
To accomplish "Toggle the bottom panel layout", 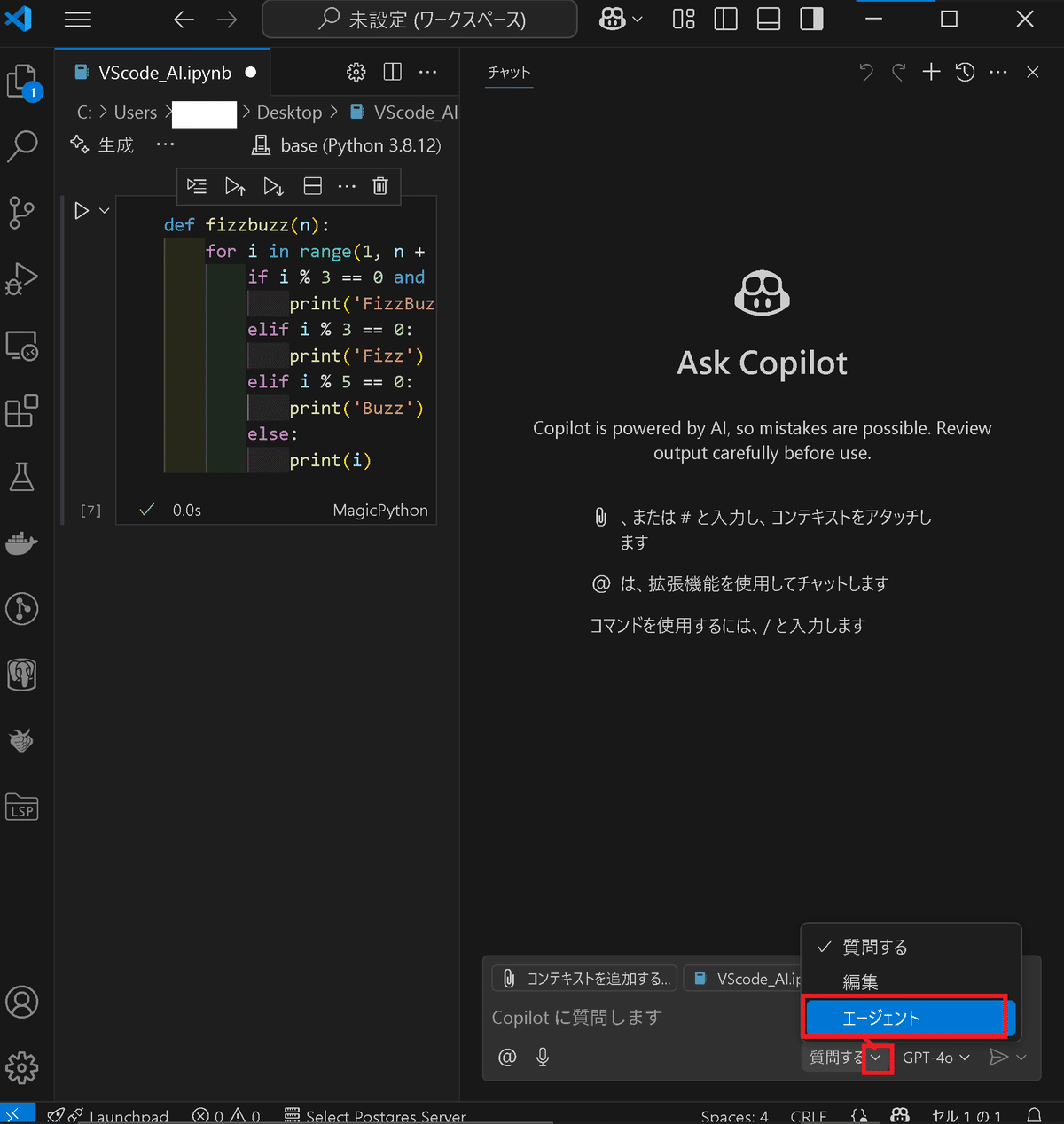I will [x=769, y=20].
